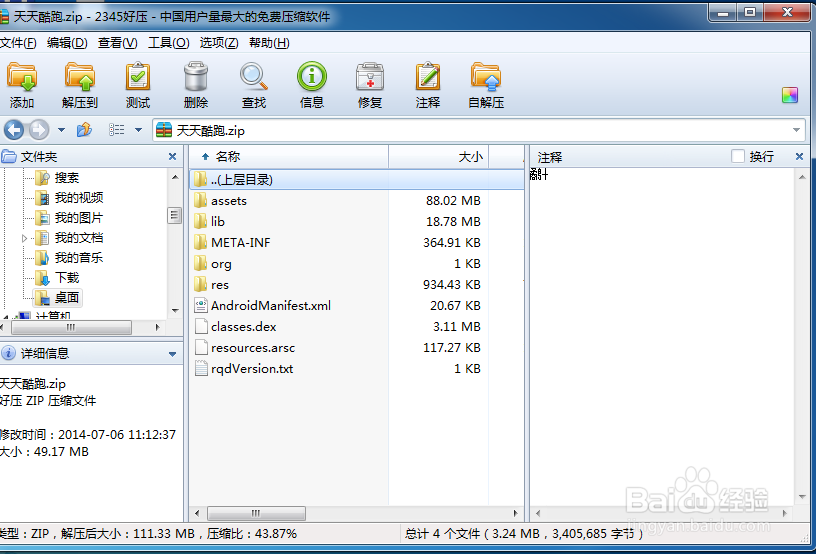Click the 注释 (Comment) toolbar icon
The width and height of the screenshot is (816, 554).
pyautogui.click(x=428, y=85)
